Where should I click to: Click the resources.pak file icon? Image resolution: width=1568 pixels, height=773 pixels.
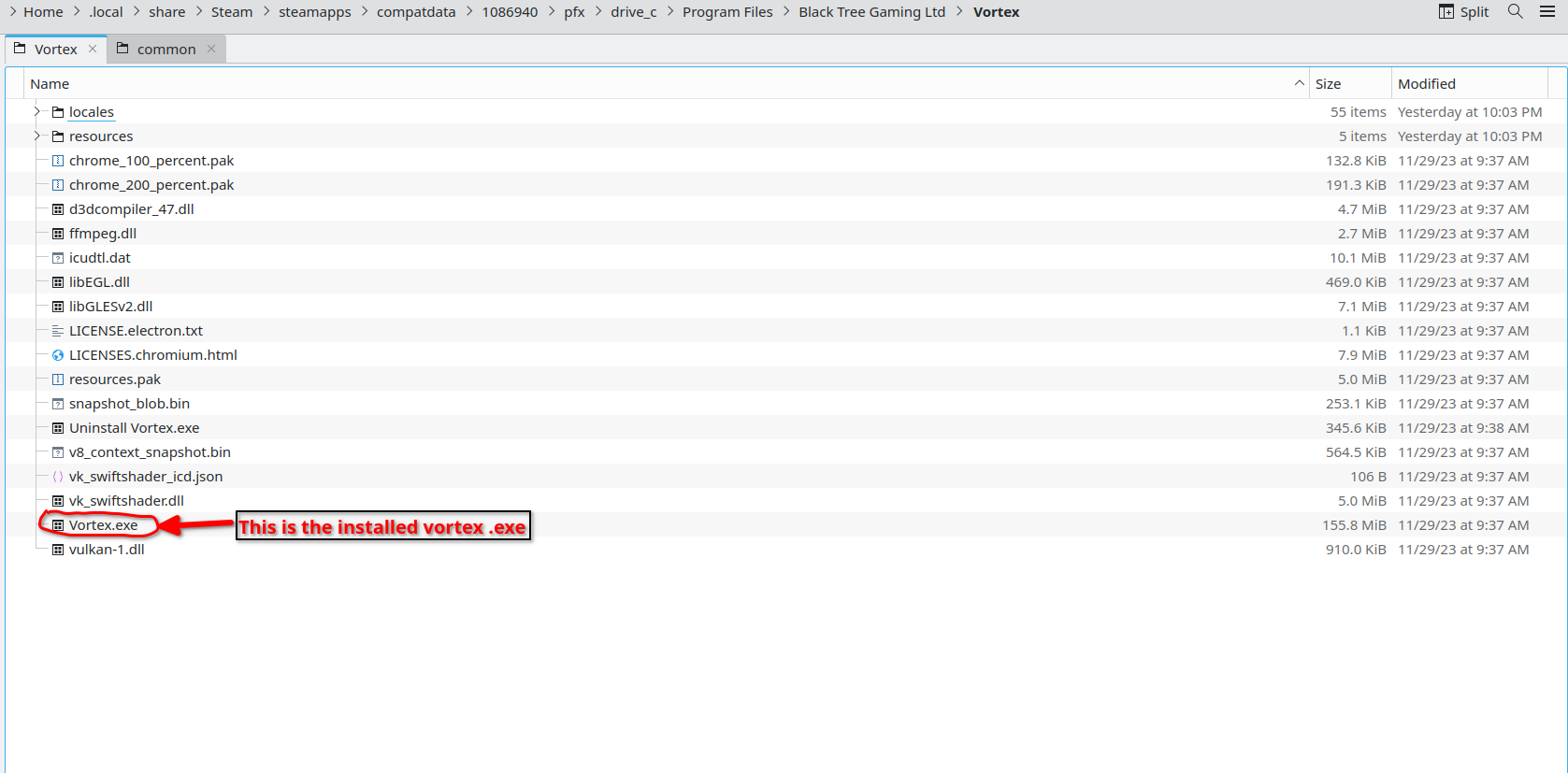click(58, 379)
